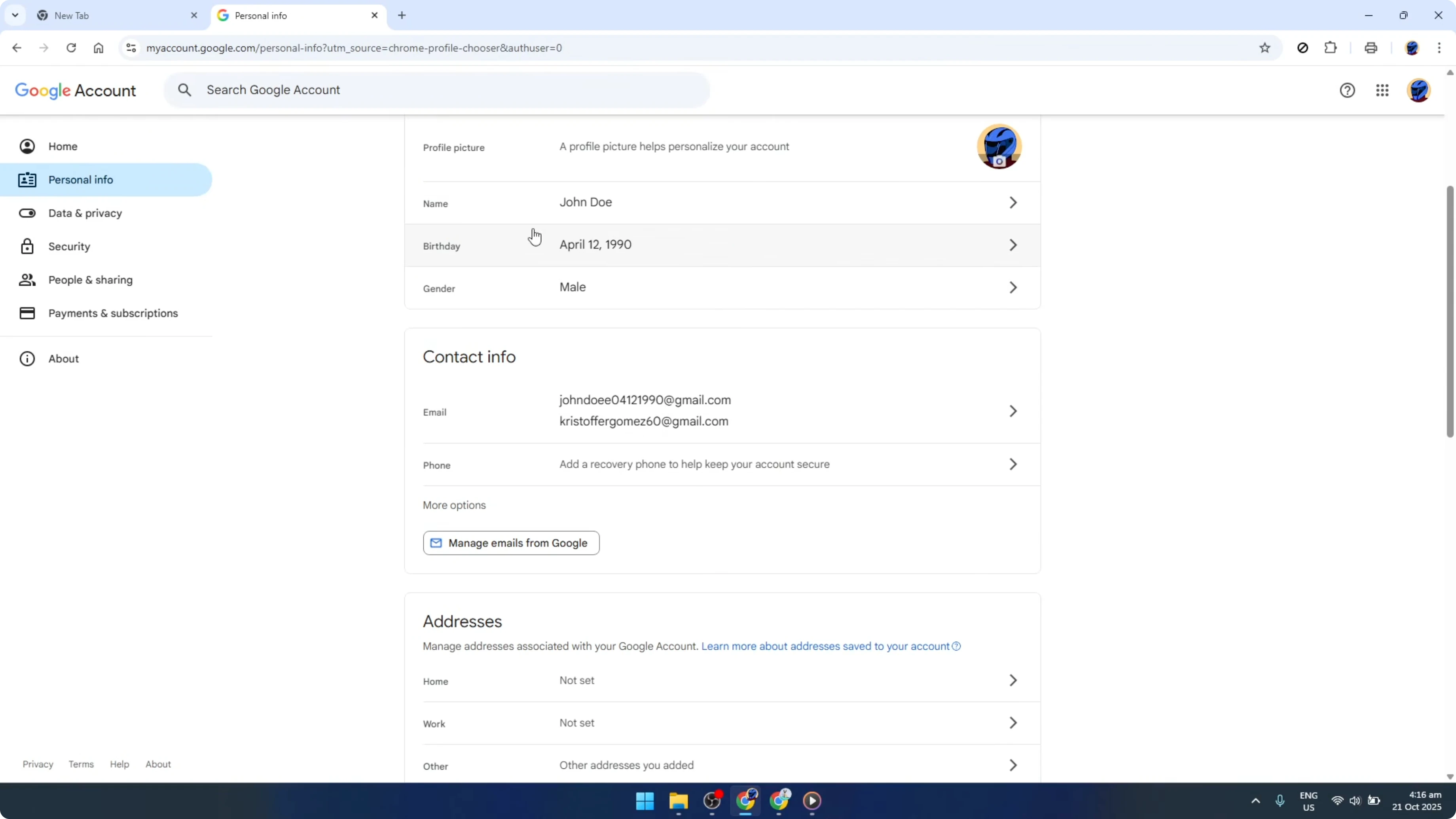Select Personal info in the sidebar

[x=106, y=180]
